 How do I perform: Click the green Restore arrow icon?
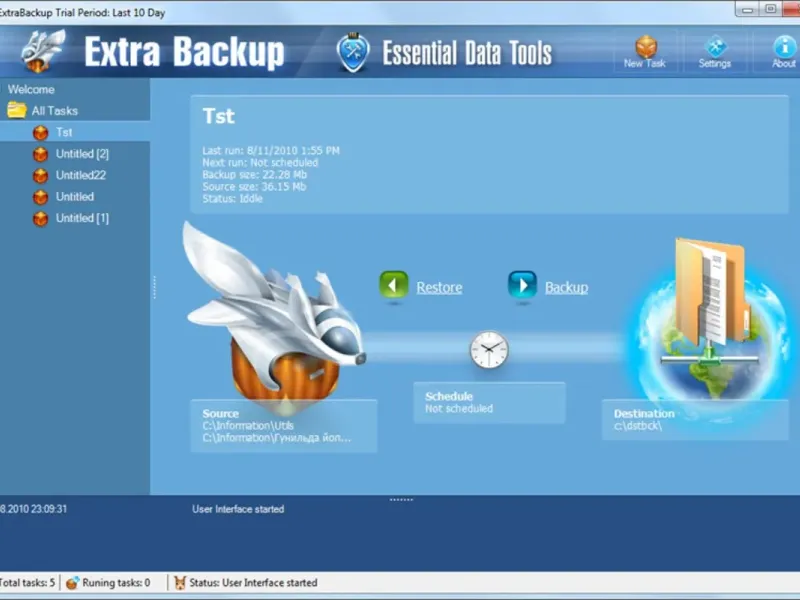393,285
